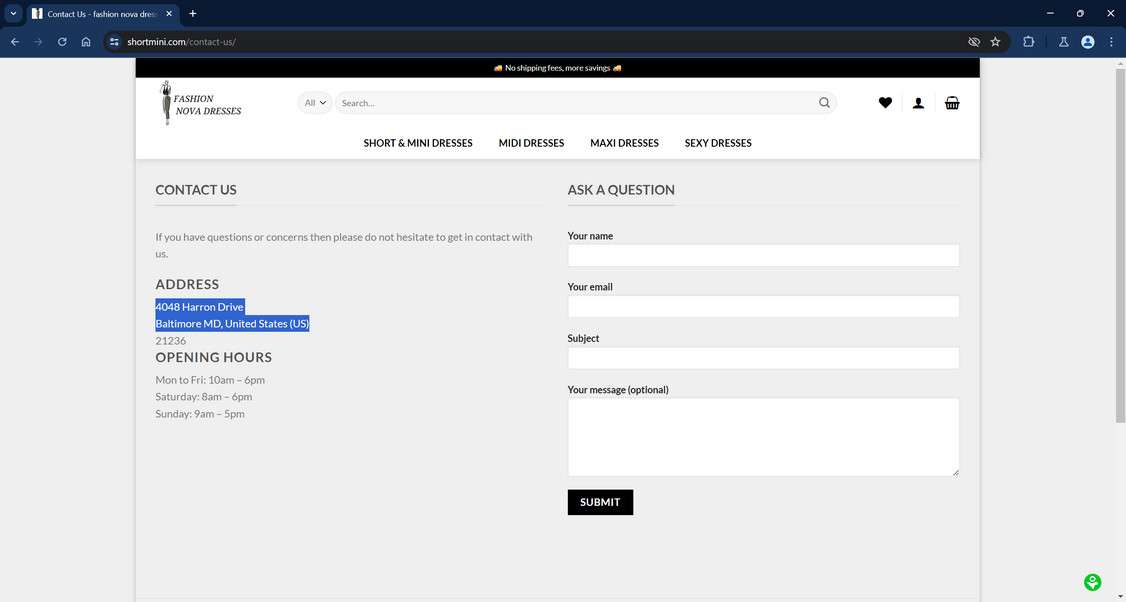Open Midi Dresses menu item
Screen dimensions: 1126x602
point(531,143)
